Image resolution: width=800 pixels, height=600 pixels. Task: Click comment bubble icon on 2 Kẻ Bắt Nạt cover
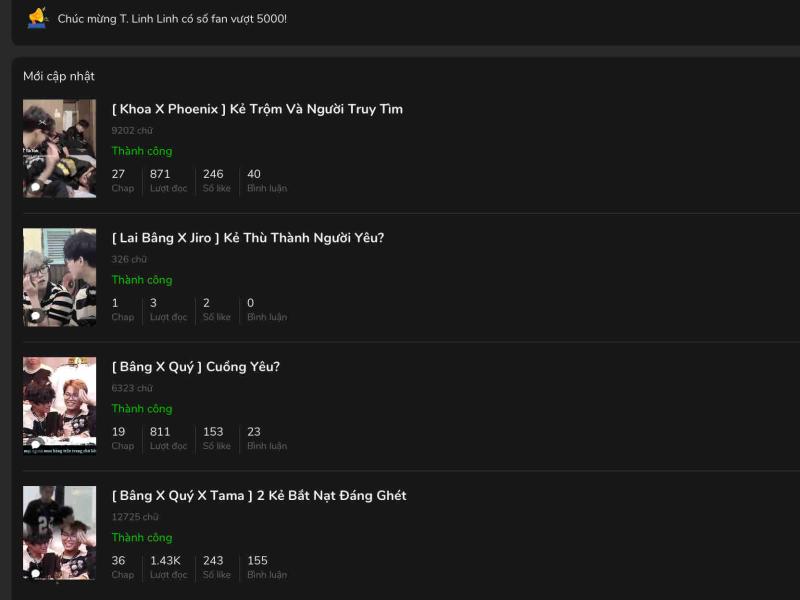tap(36, 573)
